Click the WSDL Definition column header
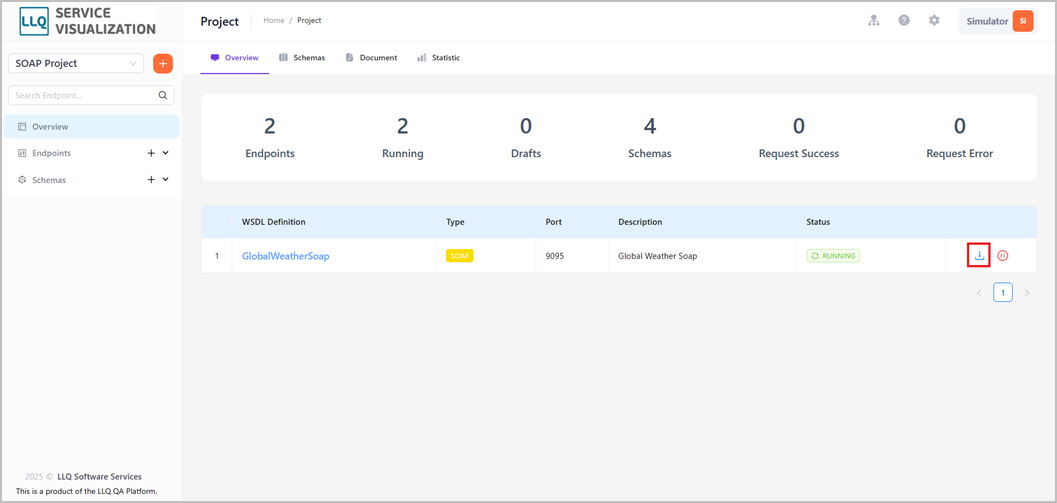This screenshot has width=1057, height=503. (x=274, y=222)
